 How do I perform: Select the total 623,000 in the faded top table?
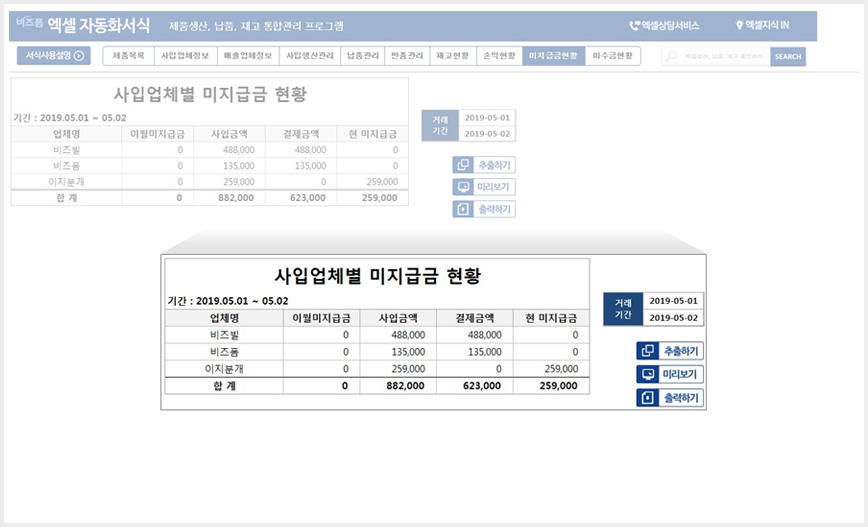[x=301, y=198]
